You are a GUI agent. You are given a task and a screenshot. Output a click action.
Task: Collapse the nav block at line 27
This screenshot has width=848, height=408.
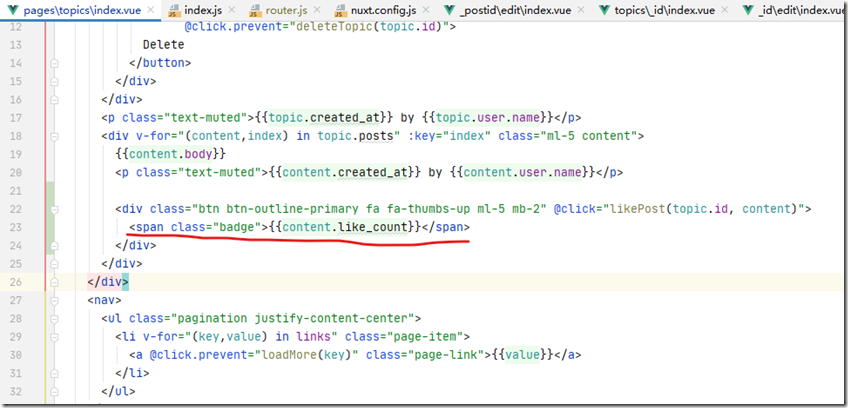54,300
